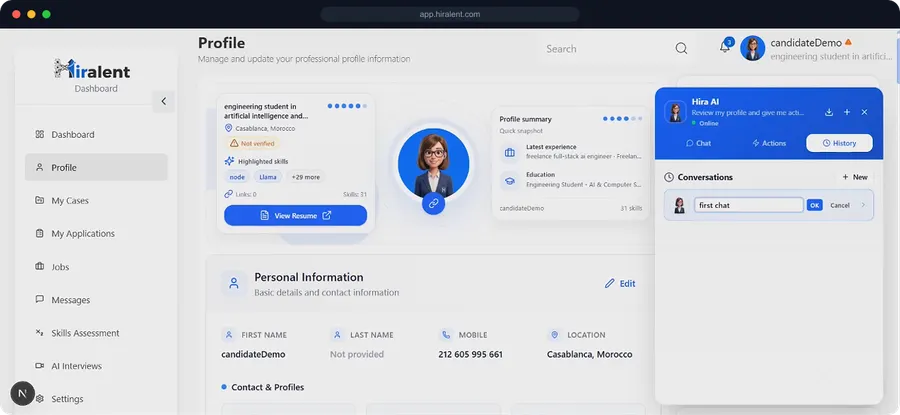Image resolution: width=900 pixels, height=415 pixels.
Task: Click the mobile number 212 605 995 661
Action: point(471,354)
